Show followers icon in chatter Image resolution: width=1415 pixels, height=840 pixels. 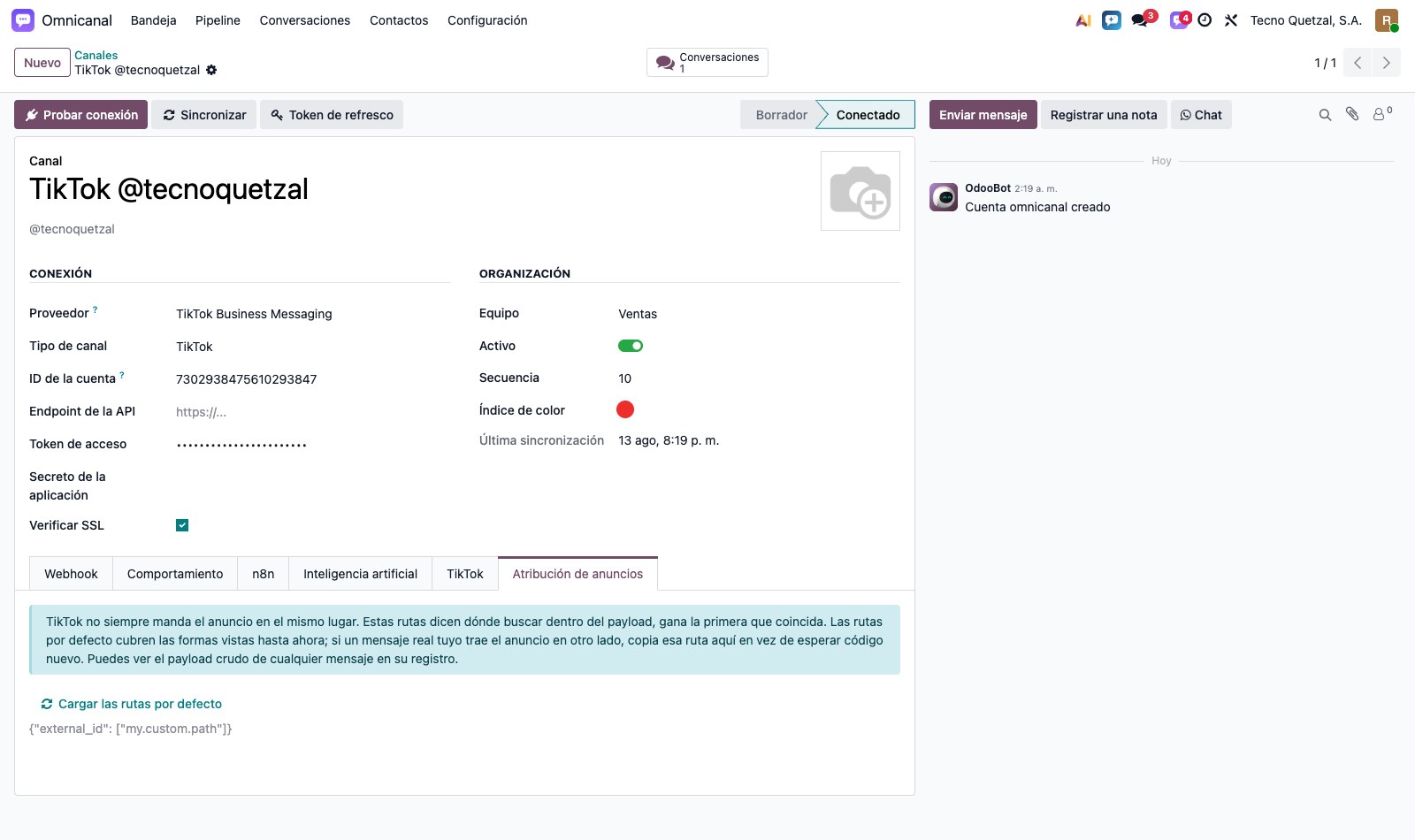pyautogui.click(x=1381, y=113)
